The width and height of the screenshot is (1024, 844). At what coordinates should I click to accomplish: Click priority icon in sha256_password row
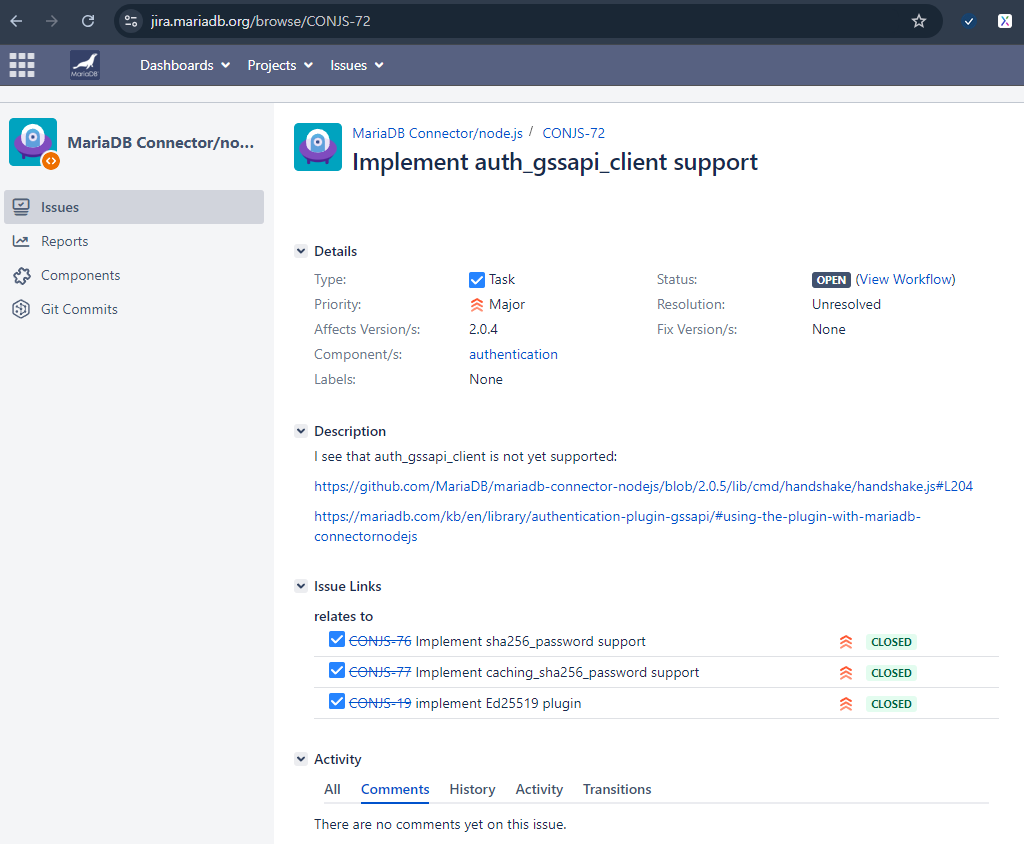[846, 642]
